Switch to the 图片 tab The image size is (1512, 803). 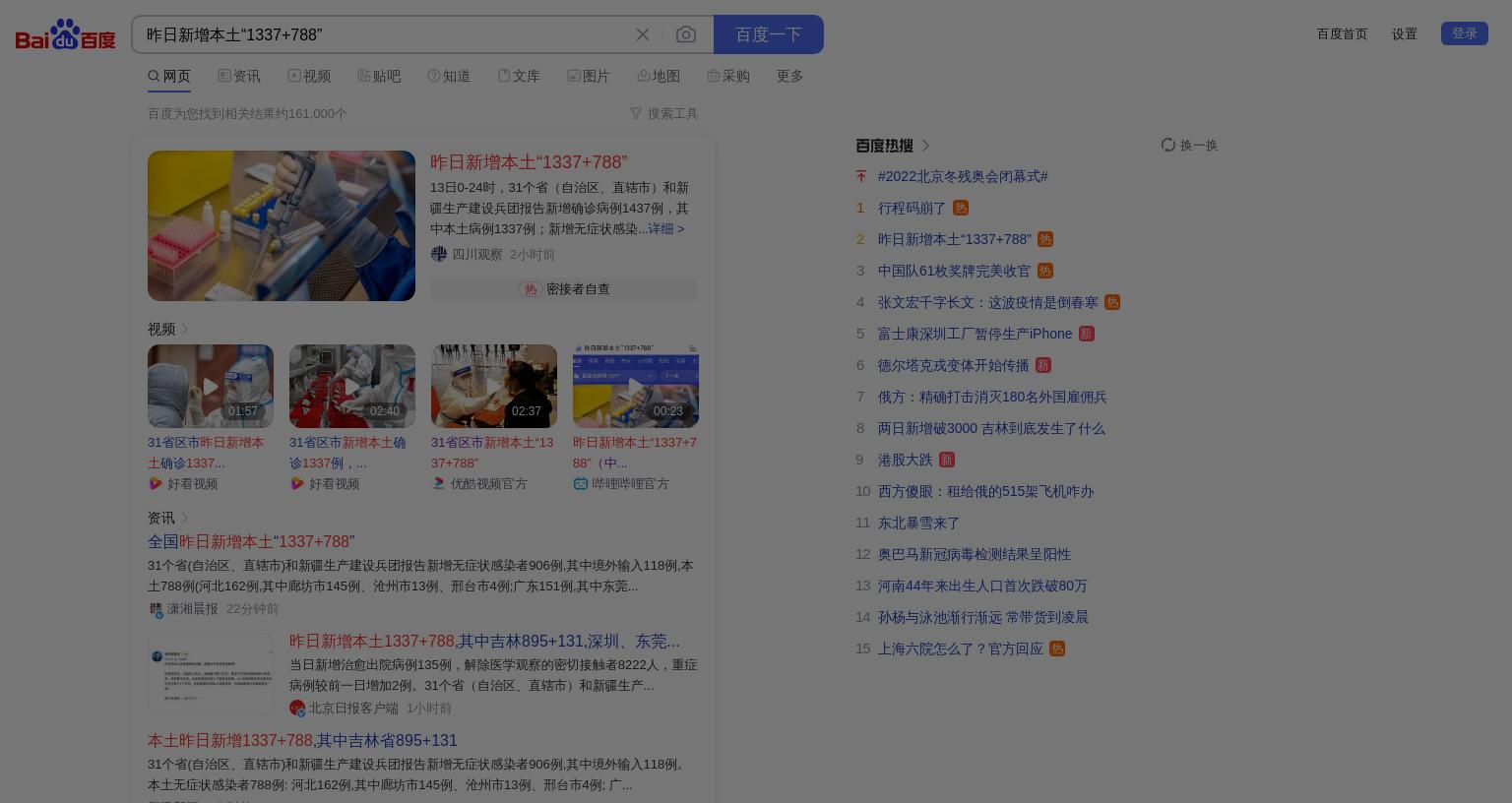click(589, 76)
